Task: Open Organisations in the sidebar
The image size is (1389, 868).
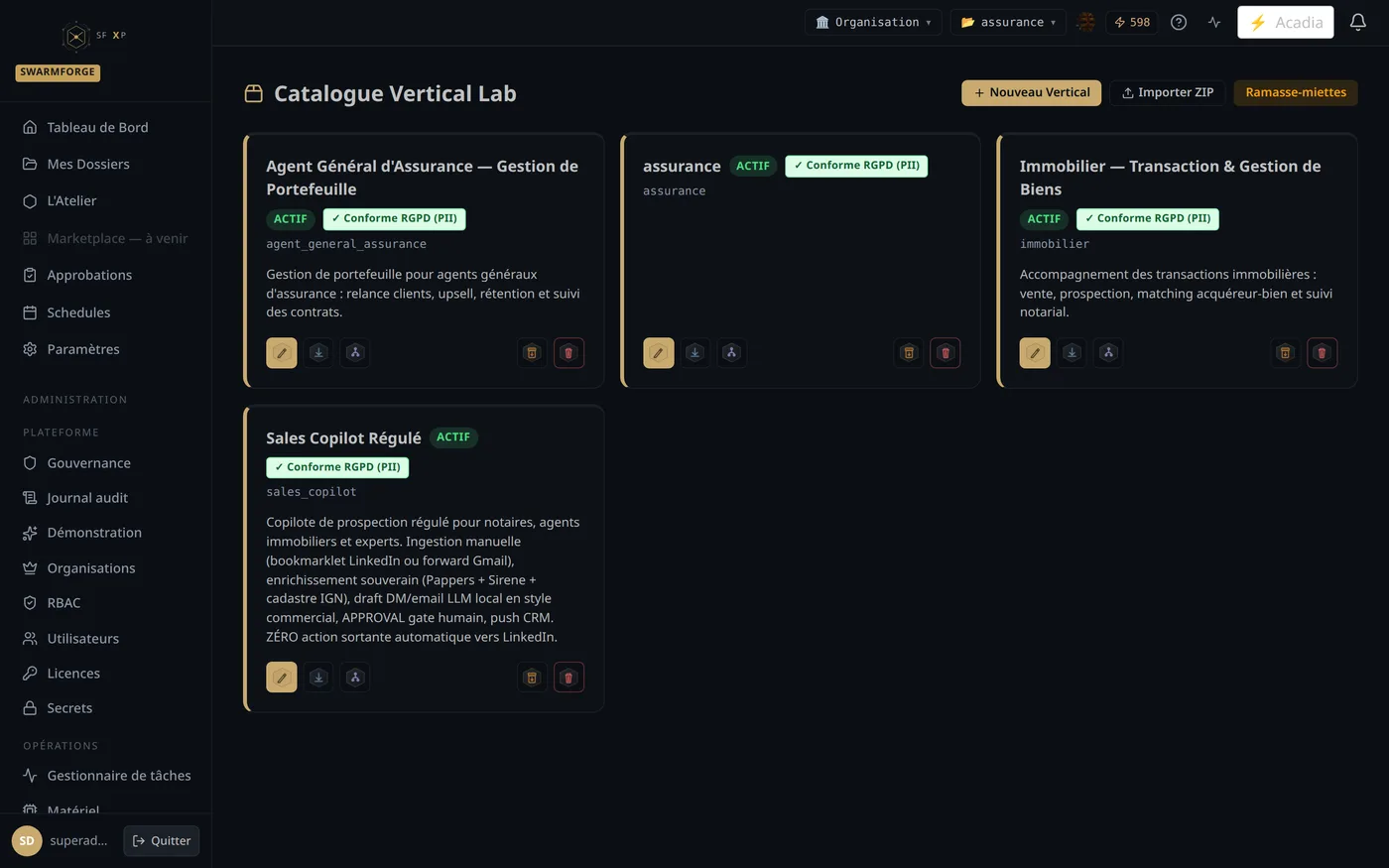Action: coord(105,568)
